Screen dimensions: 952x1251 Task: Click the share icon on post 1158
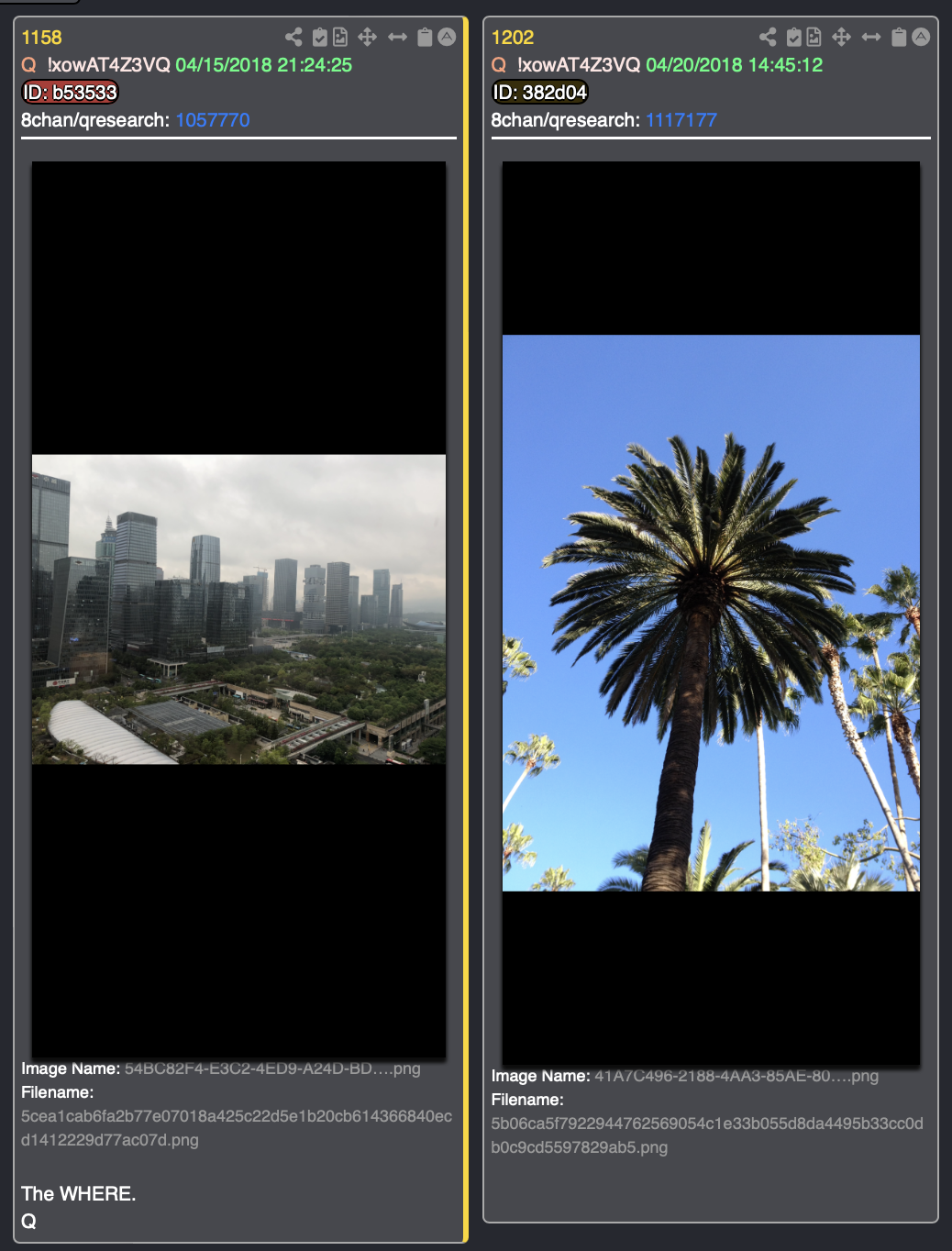(293, 37)
